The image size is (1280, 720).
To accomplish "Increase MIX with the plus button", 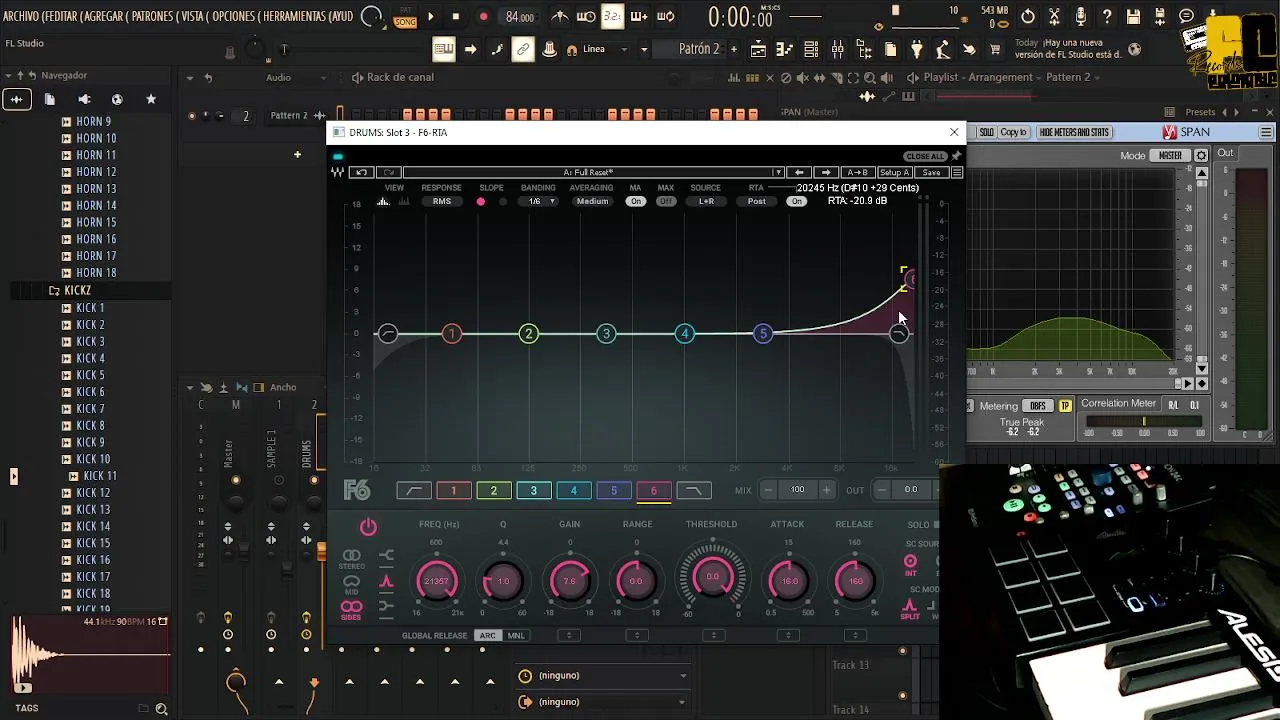I will [826, 490].
